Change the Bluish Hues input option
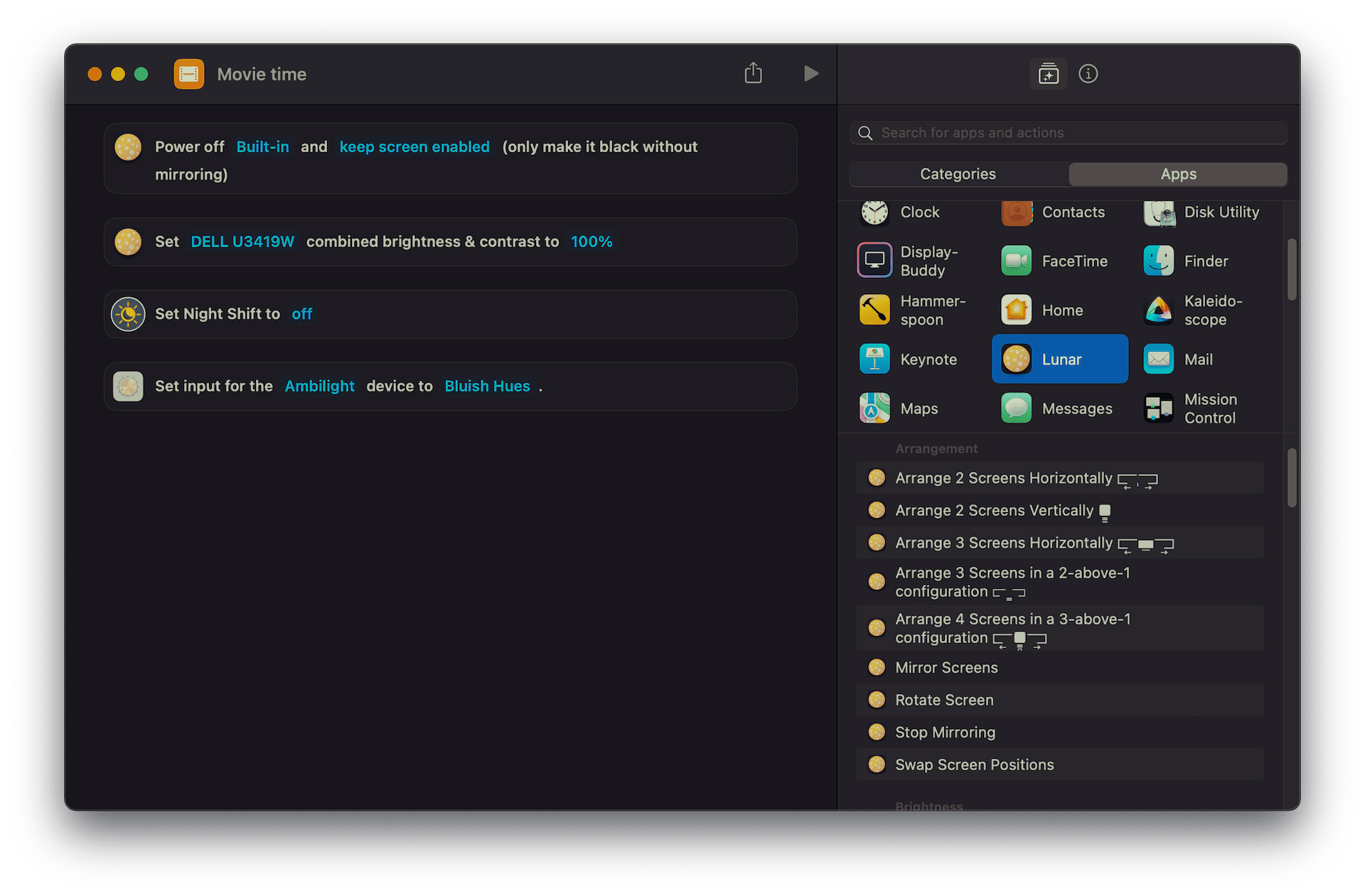This screenshot has width=1365, height=896. click(487, 386)
